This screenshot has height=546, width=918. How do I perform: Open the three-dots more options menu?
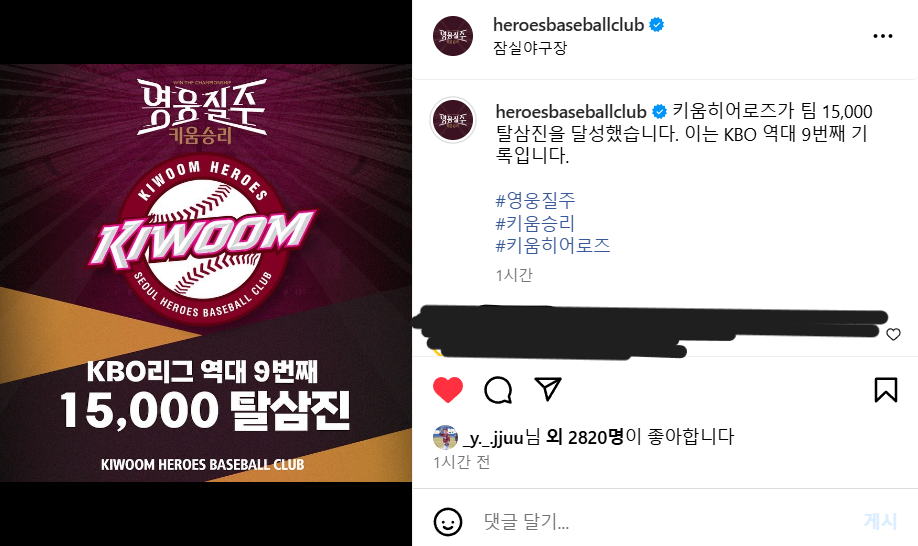pyautogui.click(x=882, y=36)
